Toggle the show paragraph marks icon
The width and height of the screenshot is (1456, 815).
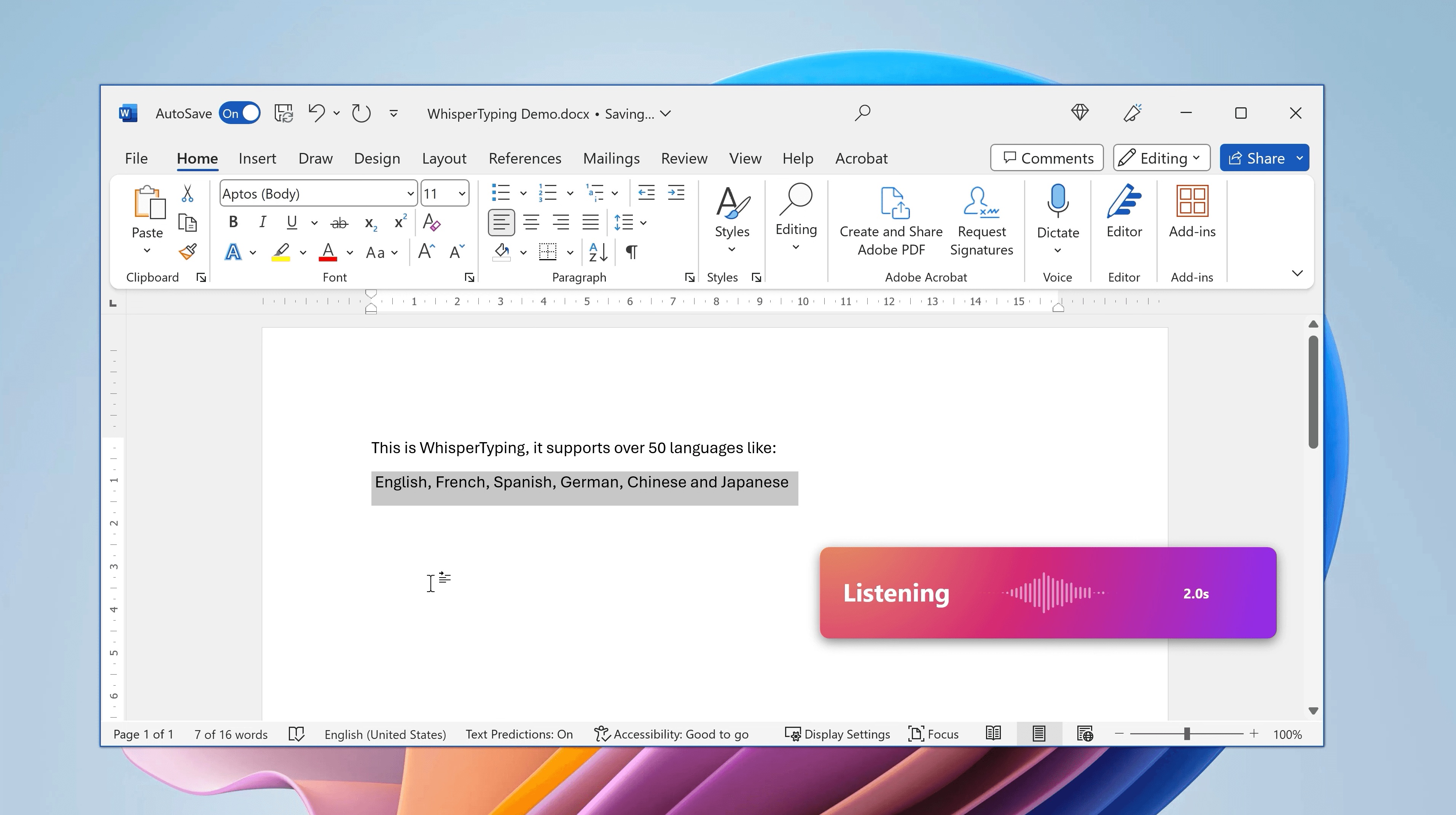(x=631, y=252)
